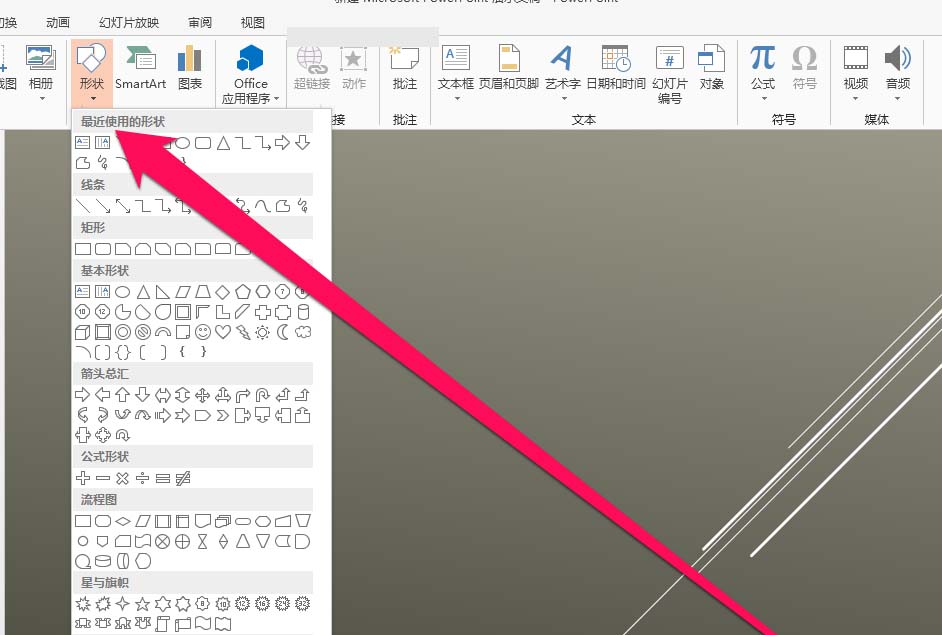Select the left arrow in 箭头总汇
Image resolution: width=942 pixels, height=635 pixels.
pyautogui.click(x=103, y=395)
